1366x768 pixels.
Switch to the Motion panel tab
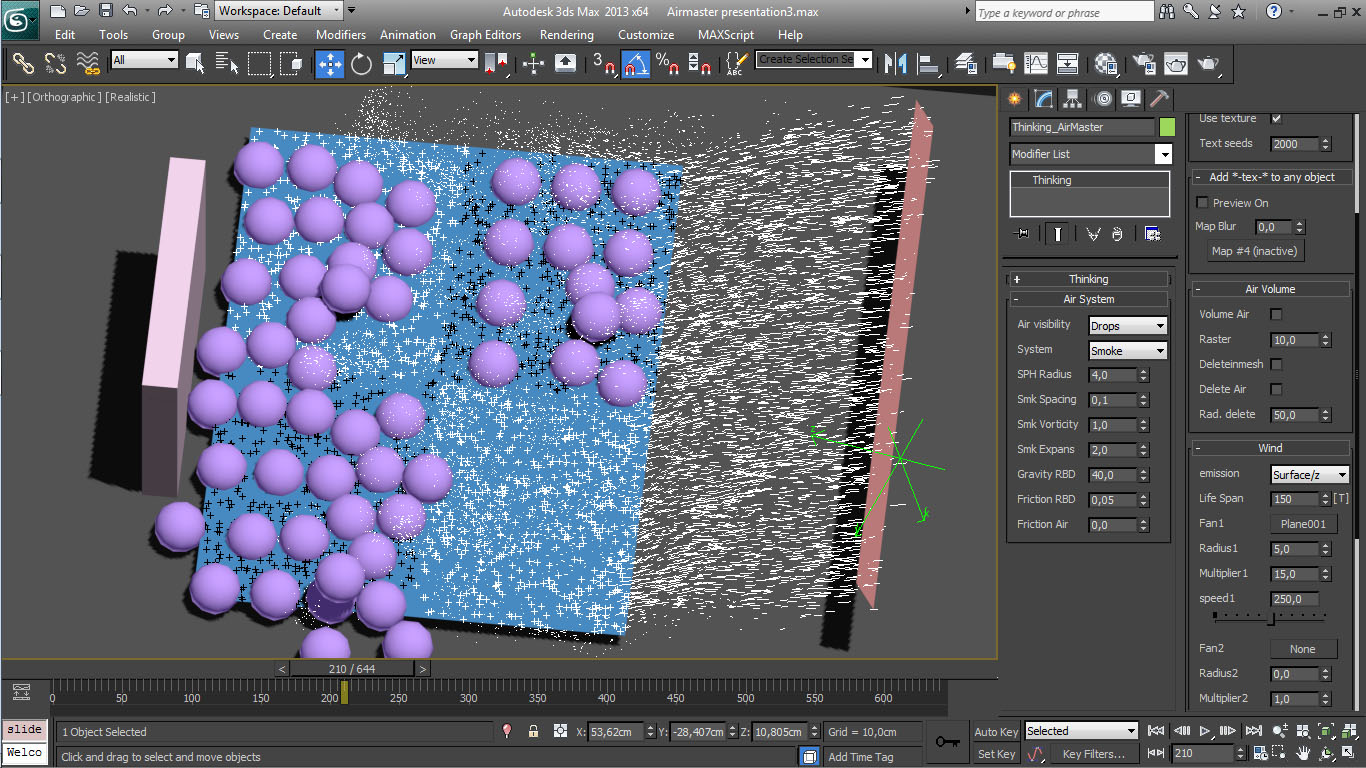[x=1102, y=99]
